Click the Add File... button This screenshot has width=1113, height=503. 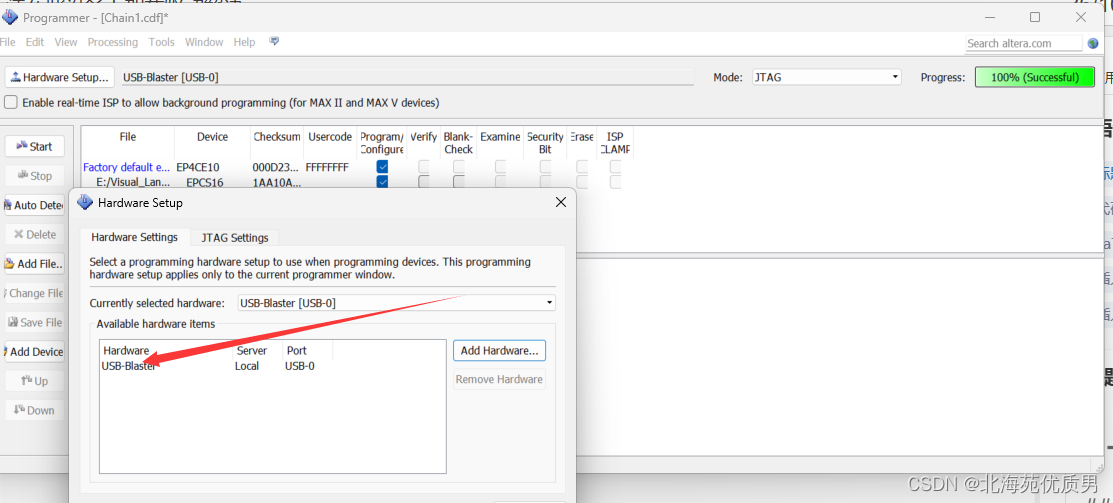34,263
